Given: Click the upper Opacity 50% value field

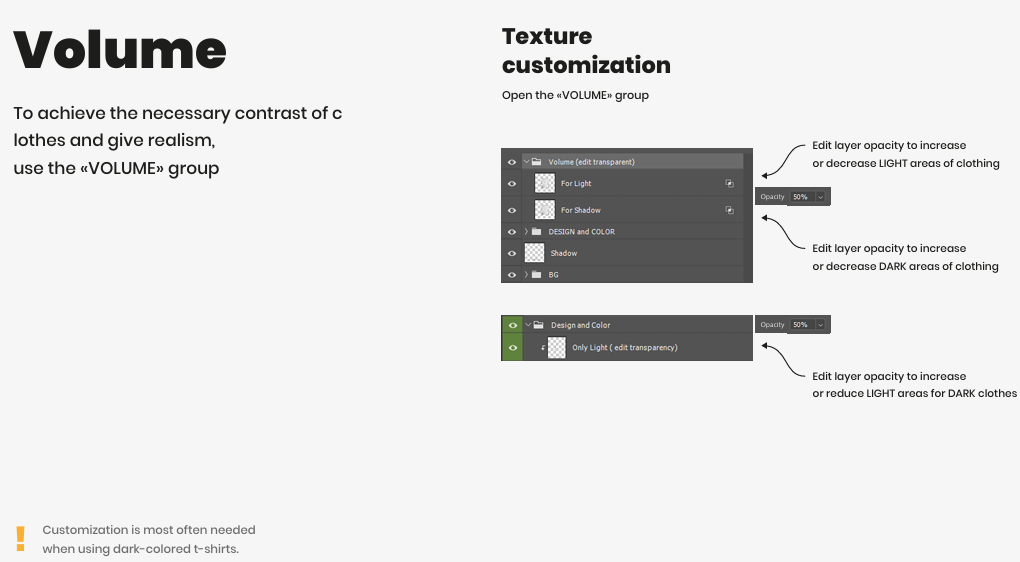Looking at the screenshot, I should tap(801, 196).
